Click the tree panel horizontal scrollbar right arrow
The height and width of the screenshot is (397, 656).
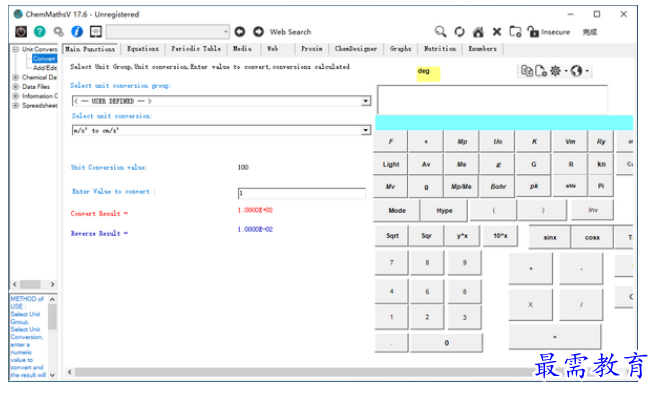click(52, 284)
